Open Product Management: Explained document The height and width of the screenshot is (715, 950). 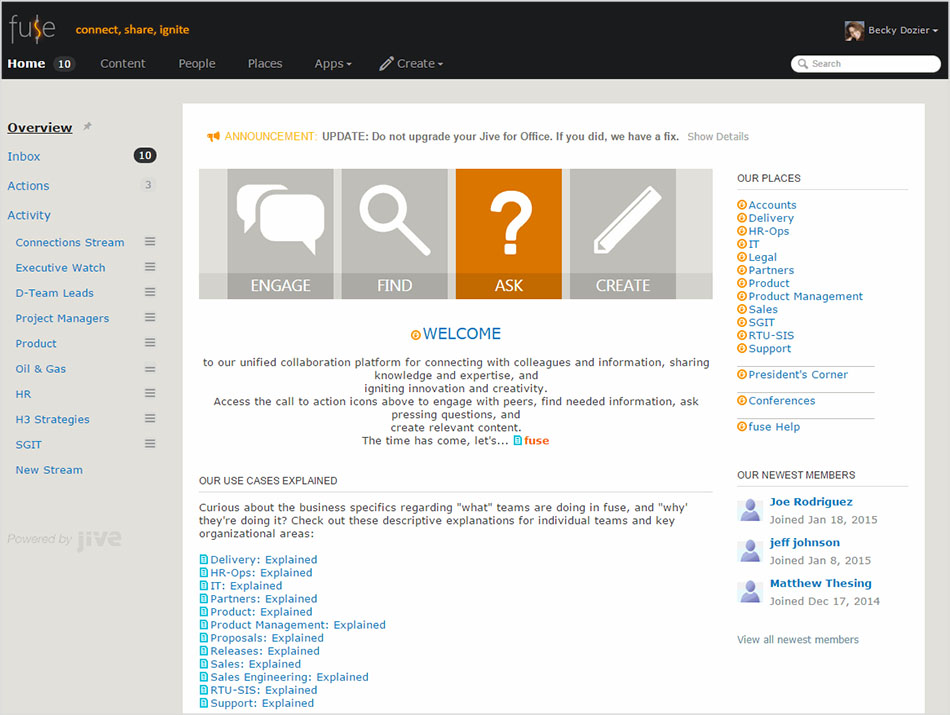(297, 625)
